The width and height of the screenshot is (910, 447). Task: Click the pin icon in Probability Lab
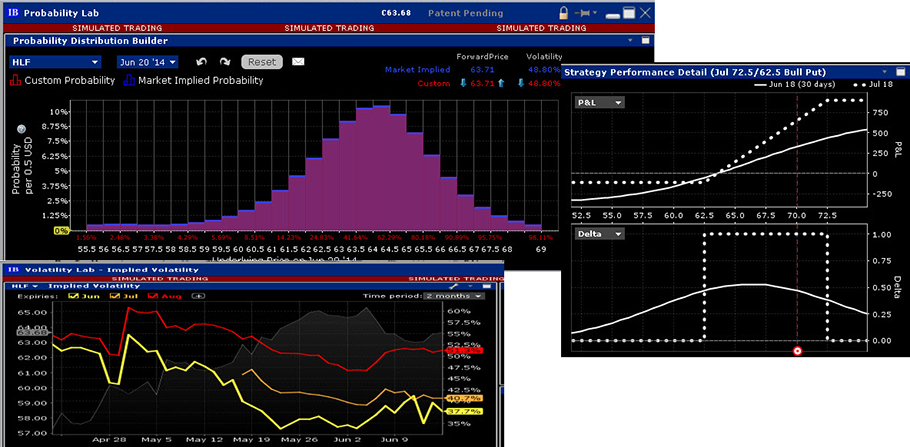pyautogui.click(x=583, y=13)
